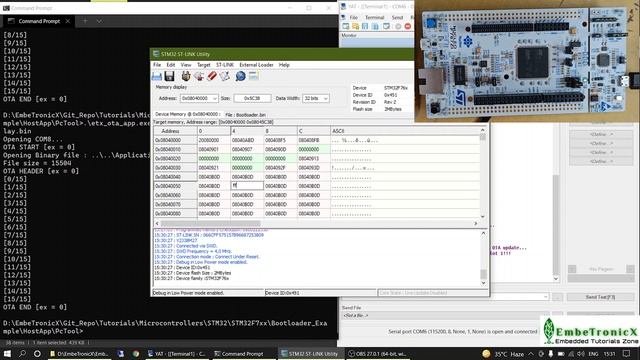This screenshot has width=640, height=360.
Task: Click ST-LINK log vertical scrollbar down arrow
Action: (483, 283)
